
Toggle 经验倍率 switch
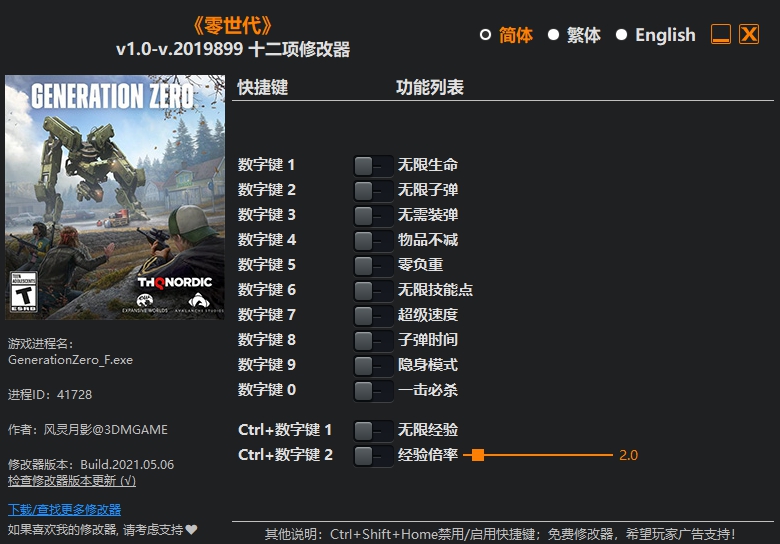click(x=373, y=455)
